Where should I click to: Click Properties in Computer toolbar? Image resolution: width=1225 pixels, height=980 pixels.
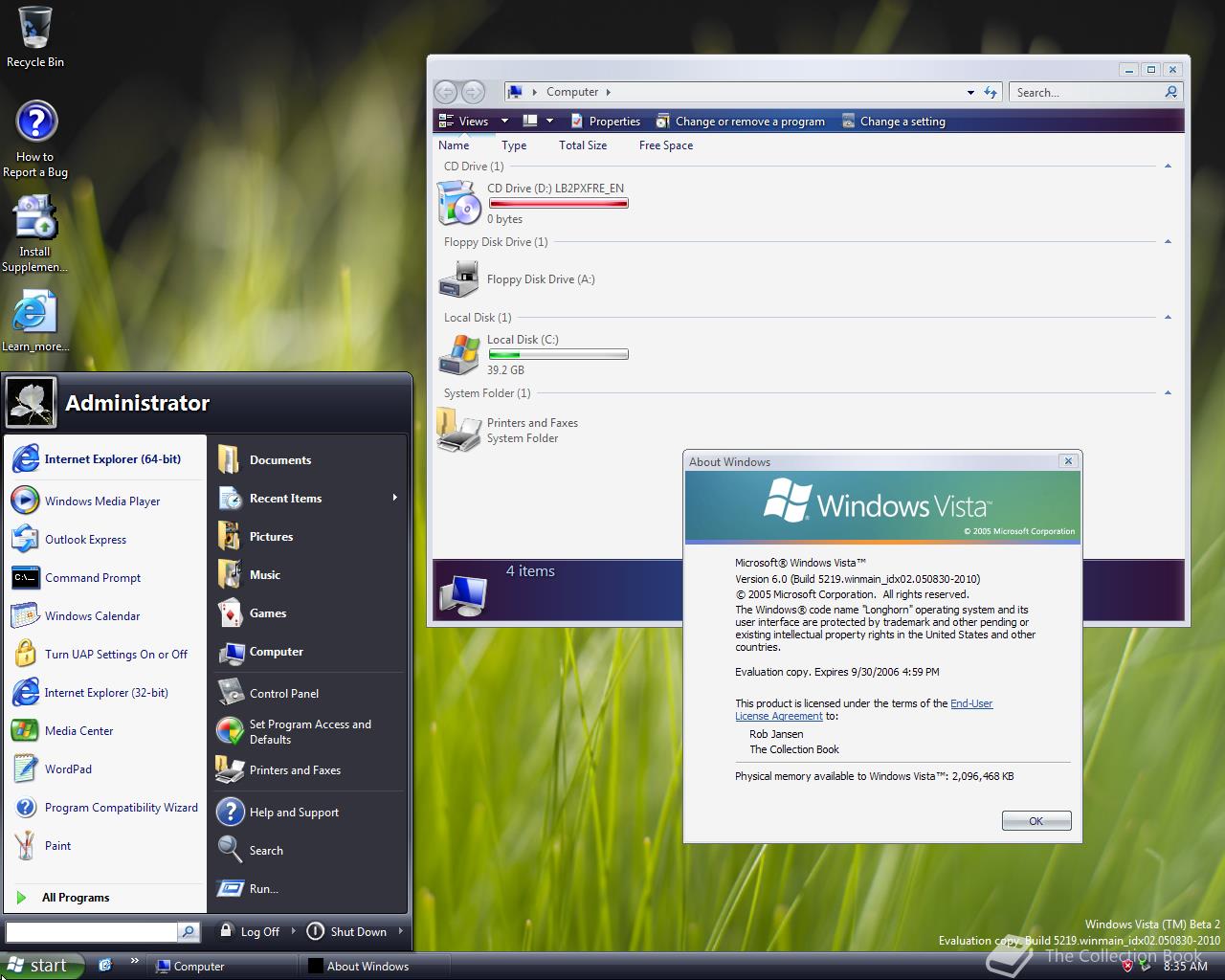pyautogui.click(x=606, y=121)
